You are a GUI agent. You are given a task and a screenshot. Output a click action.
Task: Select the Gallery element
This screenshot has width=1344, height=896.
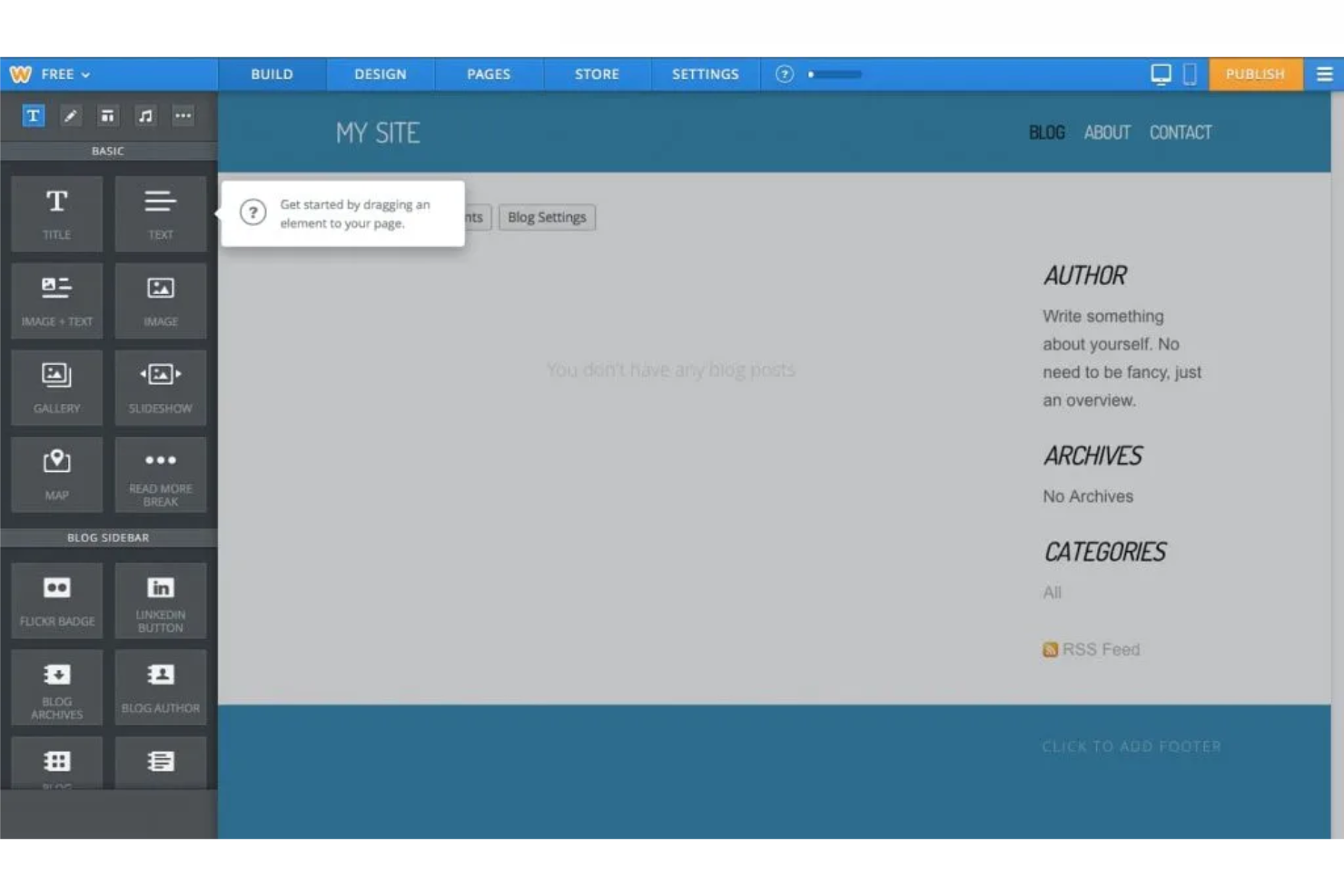coord(56,388)
